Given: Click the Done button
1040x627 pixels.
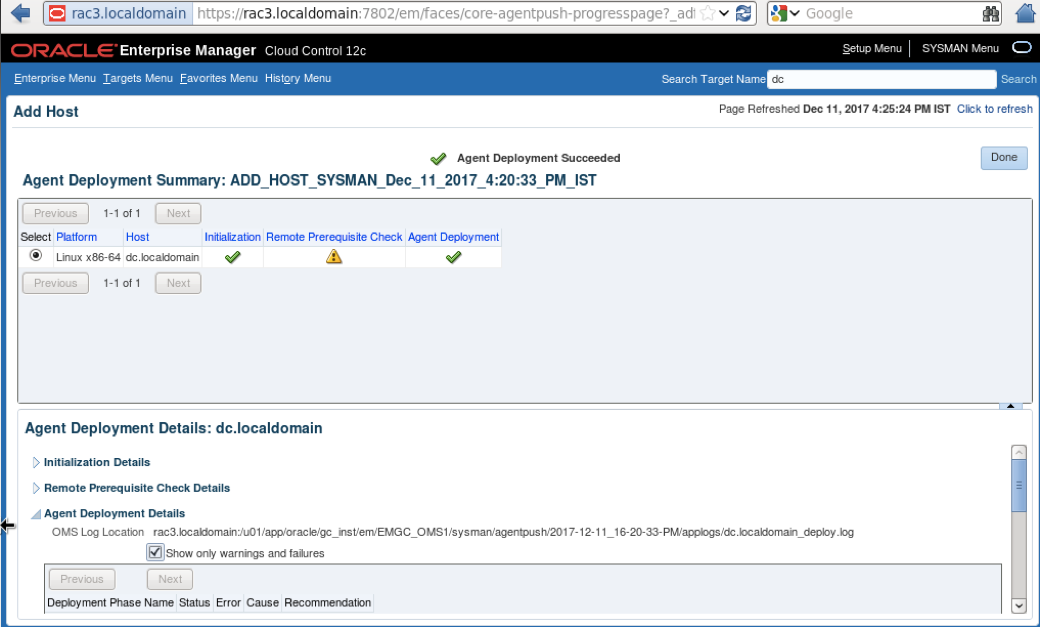Looking at the screenshot, I should pos(1003,158).
